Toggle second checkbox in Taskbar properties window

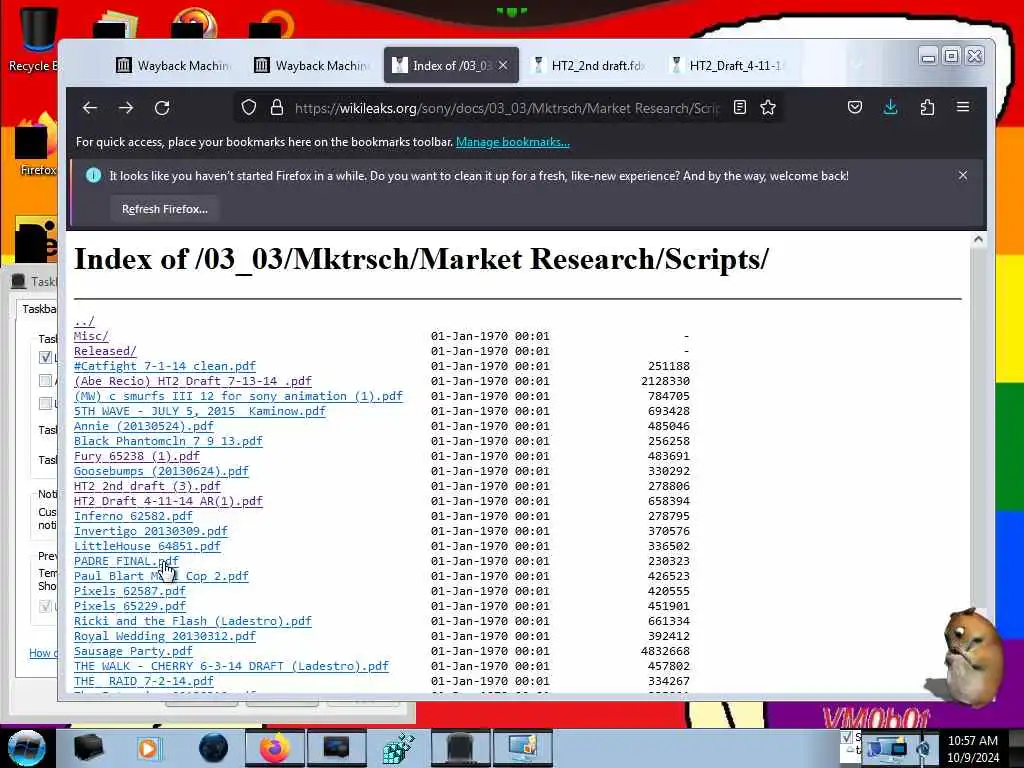[45, 380]
